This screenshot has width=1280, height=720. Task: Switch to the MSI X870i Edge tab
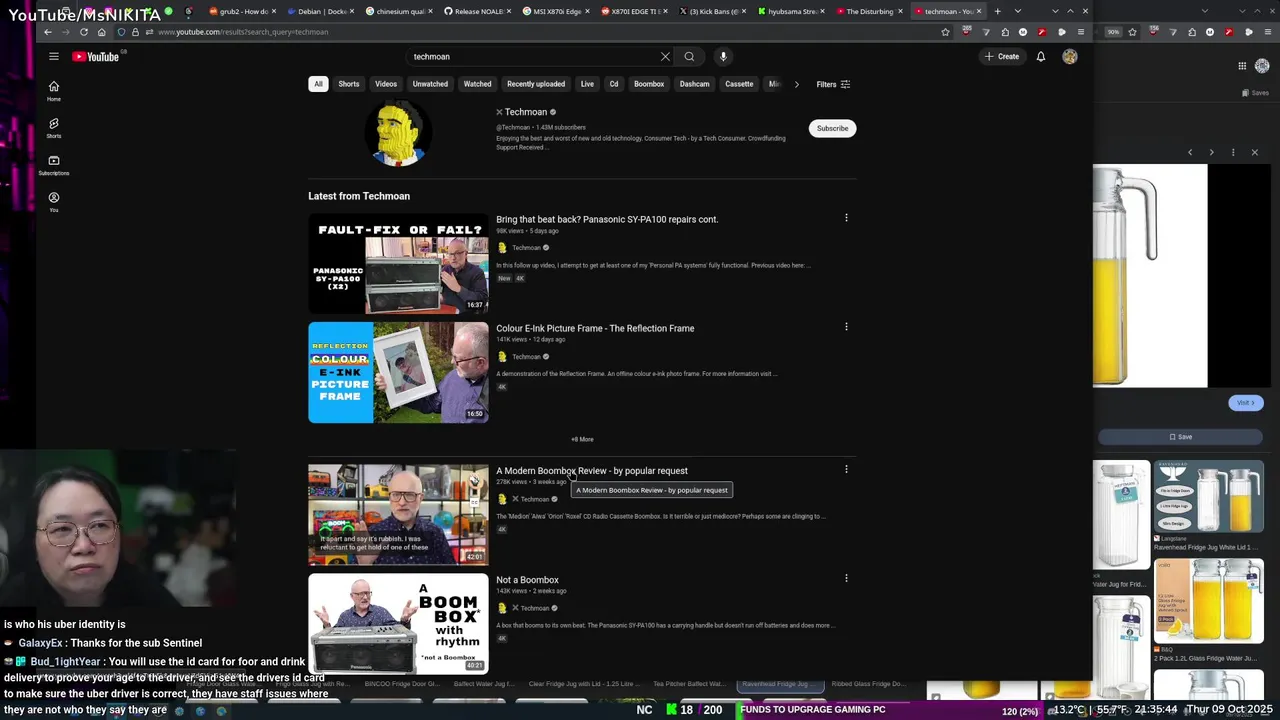558,11
